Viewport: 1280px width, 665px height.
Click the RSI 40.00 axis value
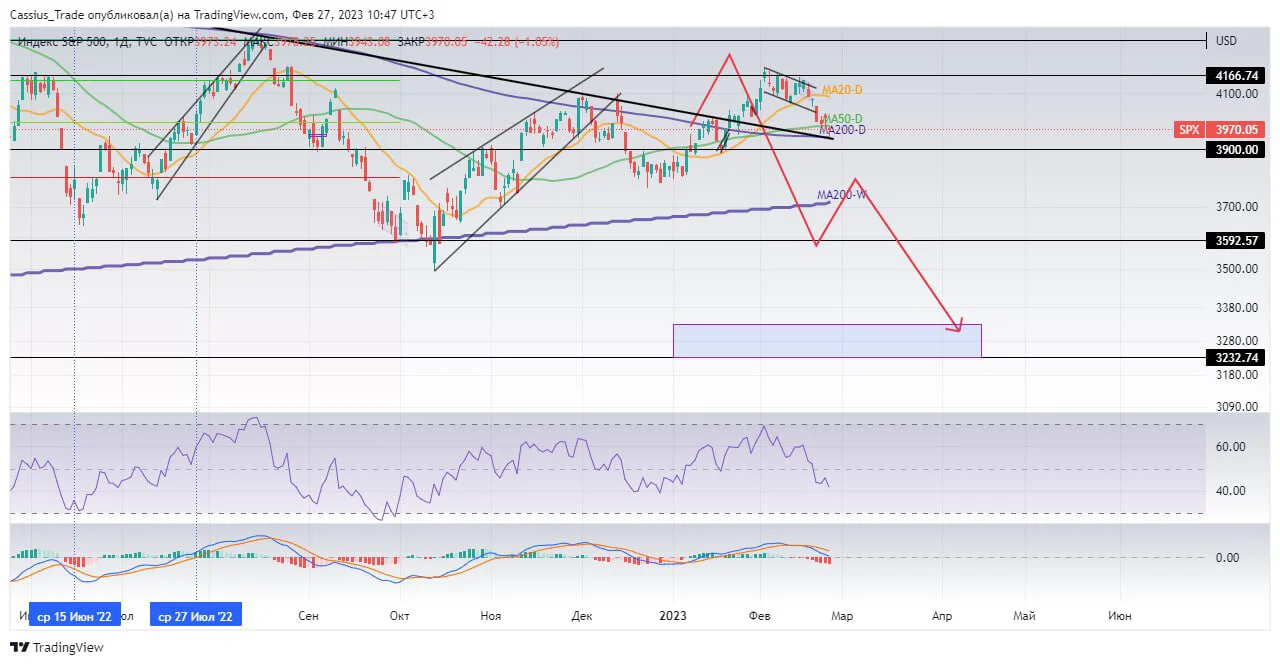(x=1229, y=491)
